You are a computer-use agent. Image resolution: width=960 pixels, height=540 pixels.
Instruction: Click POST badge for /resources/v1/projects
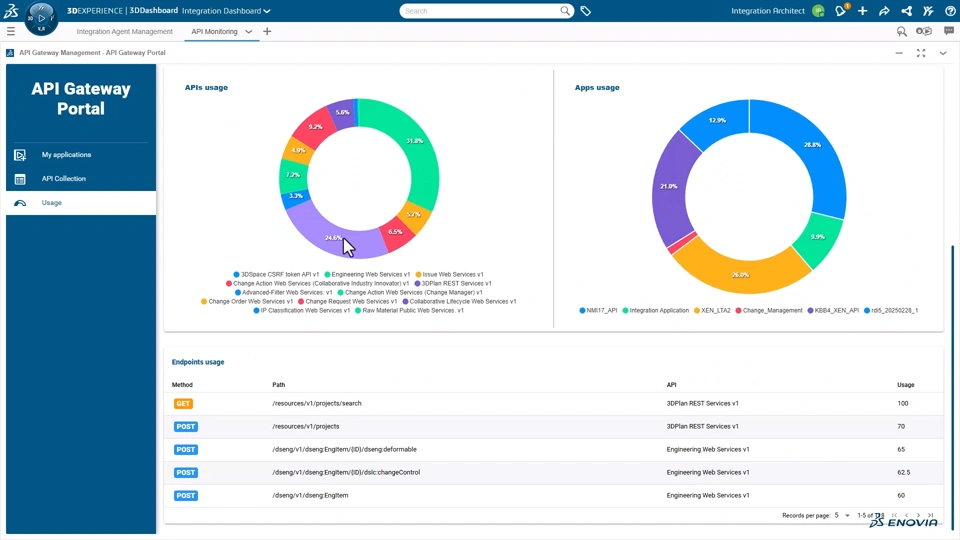pyautogui.click(x=186, y=427)
